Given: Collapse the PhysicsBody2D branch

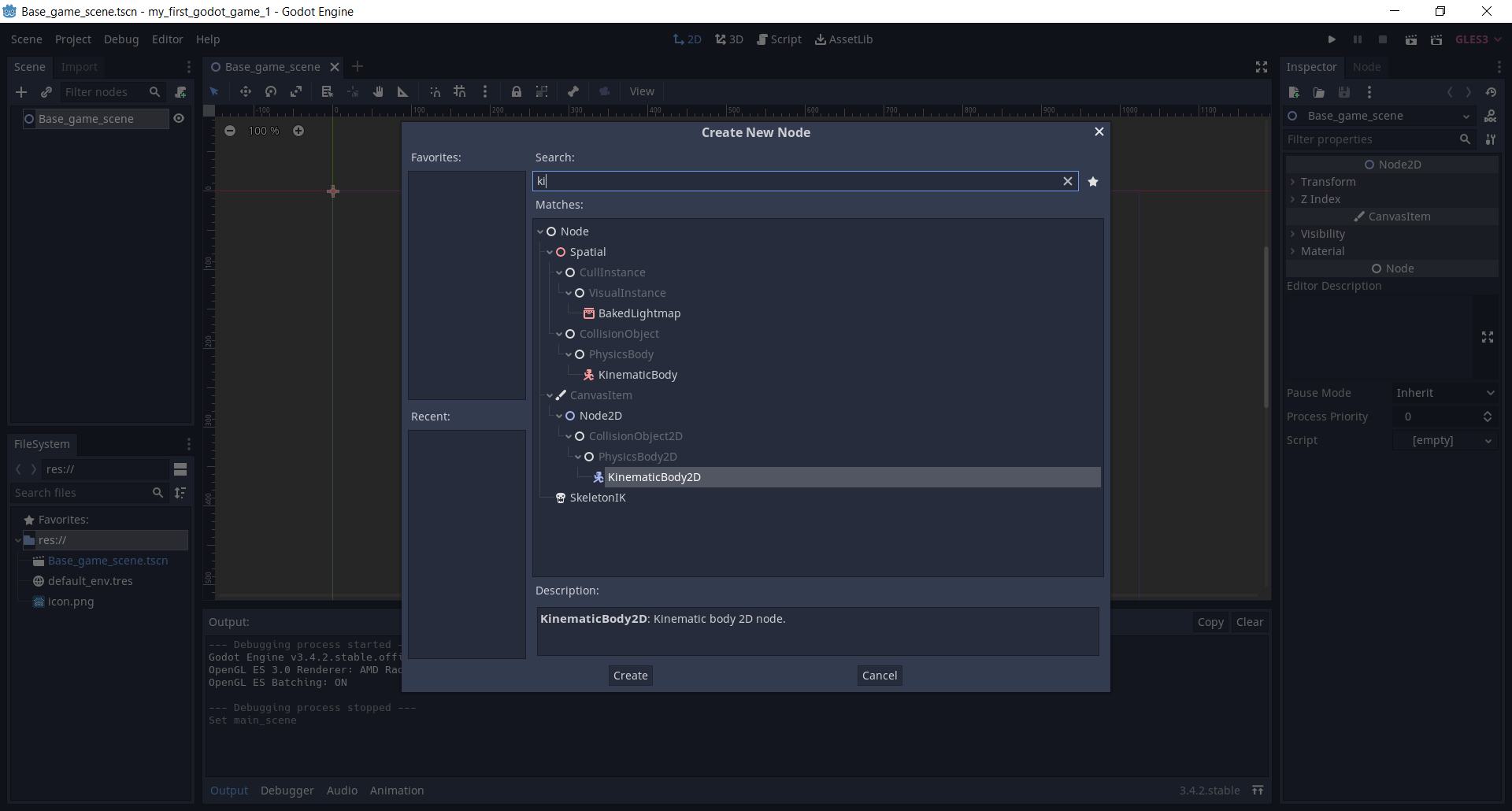Looking at the screenshot, I should point(578,457).
